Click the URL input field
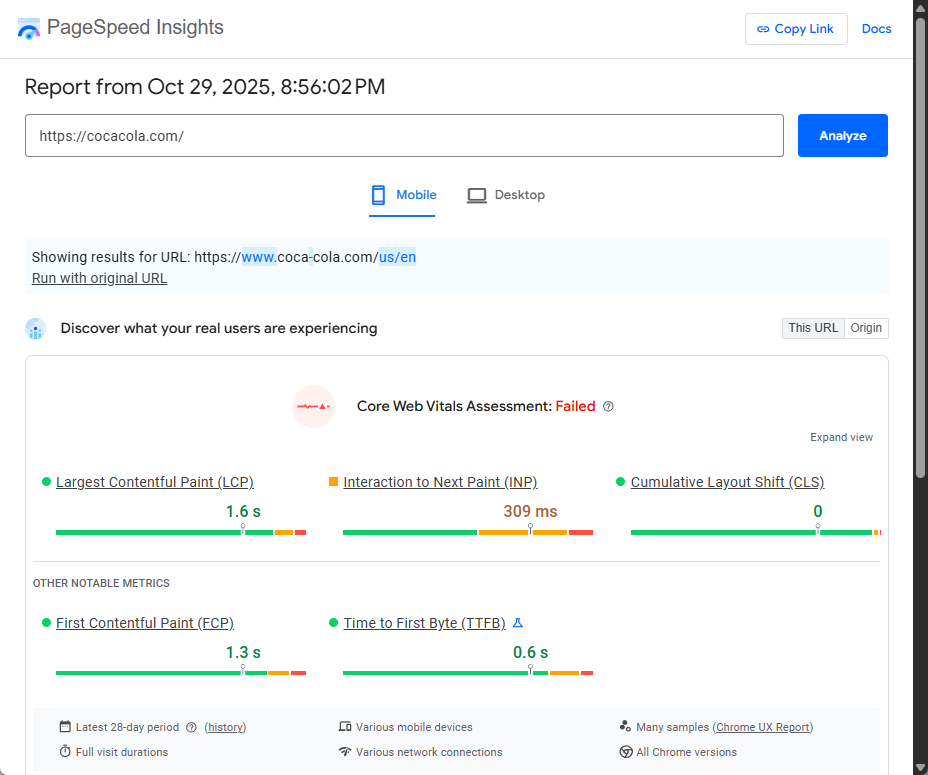The width and height of the screenshot is (928, 775). (404, 136)
